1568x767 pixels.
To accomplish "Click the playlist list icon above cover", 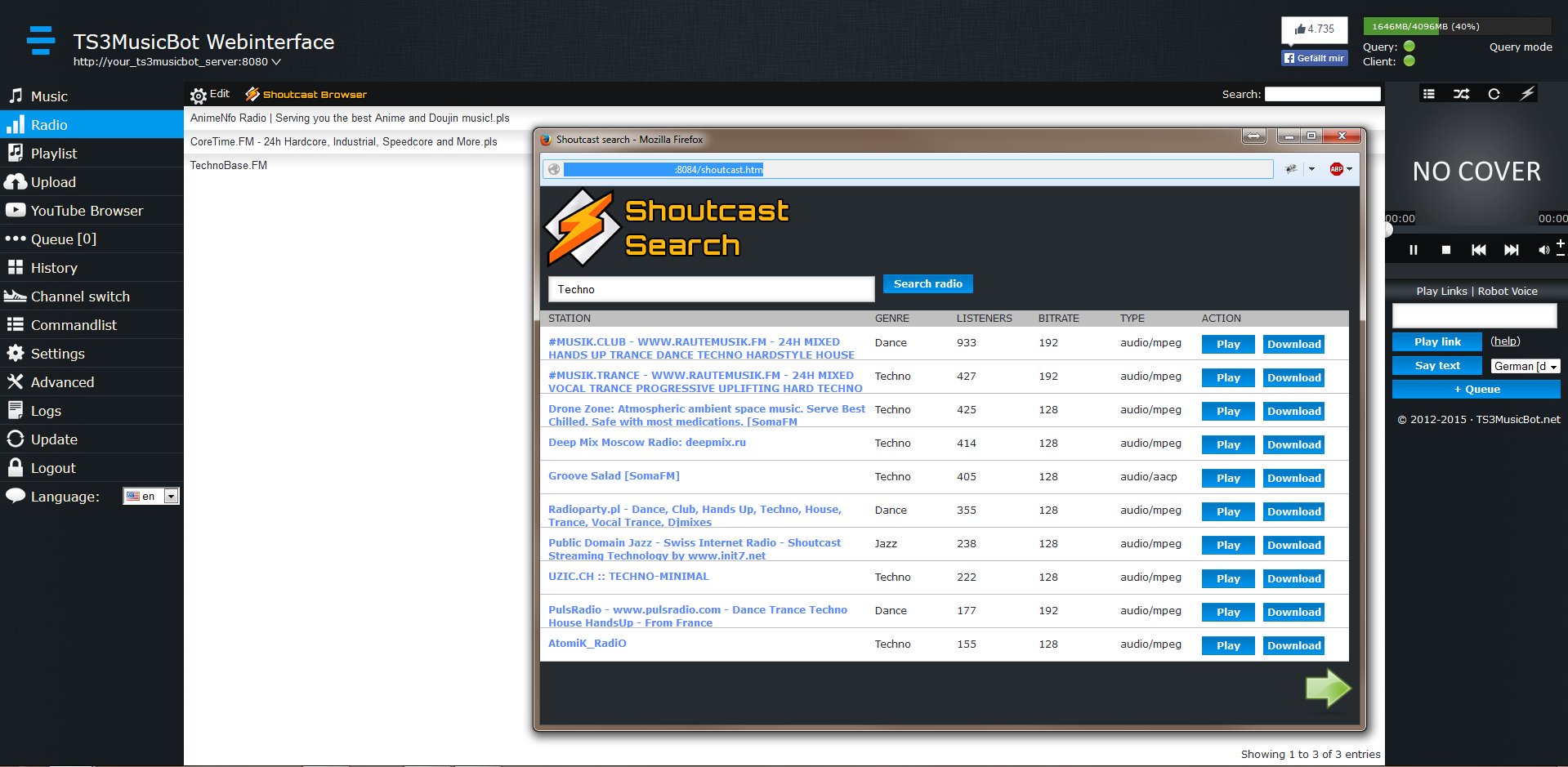I will [x=1428, y=94].
